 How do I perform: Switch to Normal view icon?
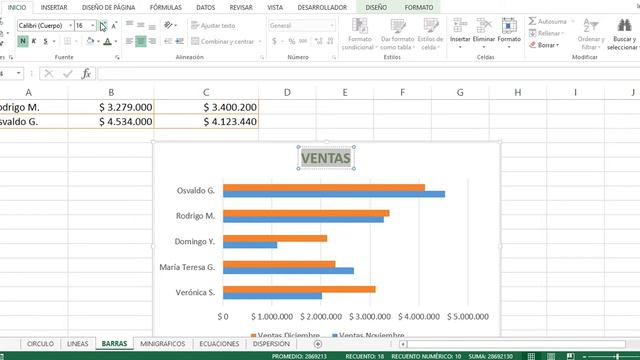[531, 356]
